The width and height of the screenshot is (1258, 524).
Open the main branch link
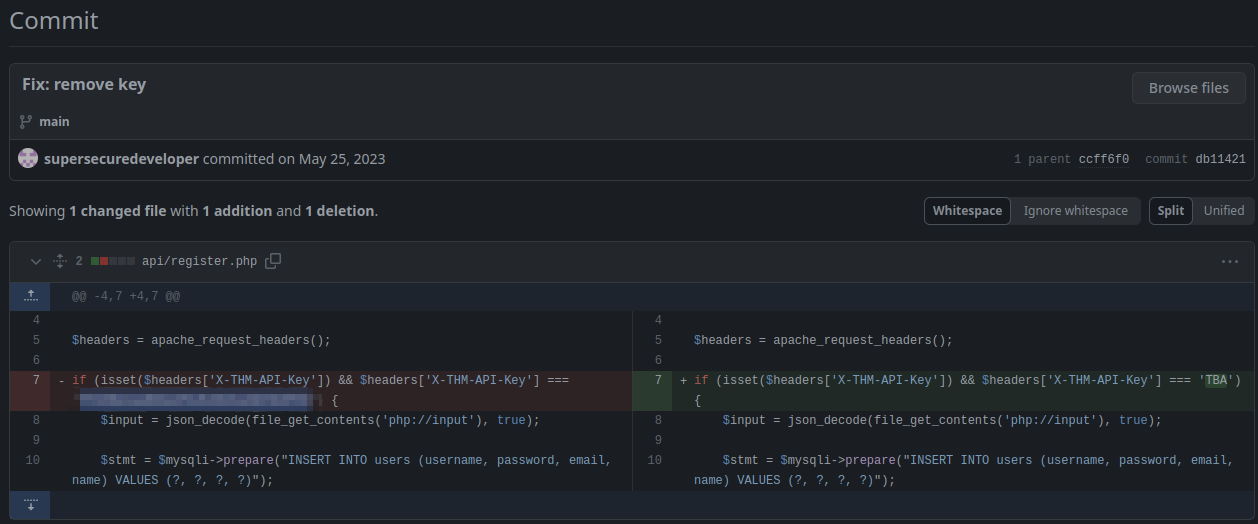coord(54,121)
